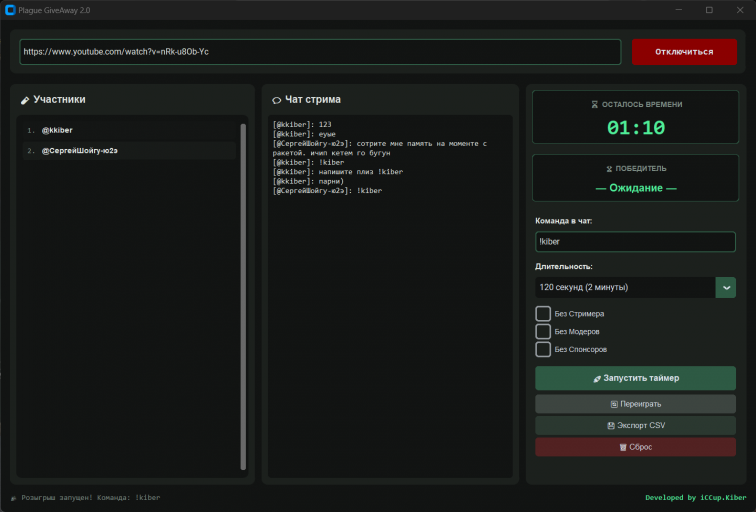Click the chat bubble icon beside Чат стрима
Viewport: 756px width, 512px height.
click(x=277, y=100)
